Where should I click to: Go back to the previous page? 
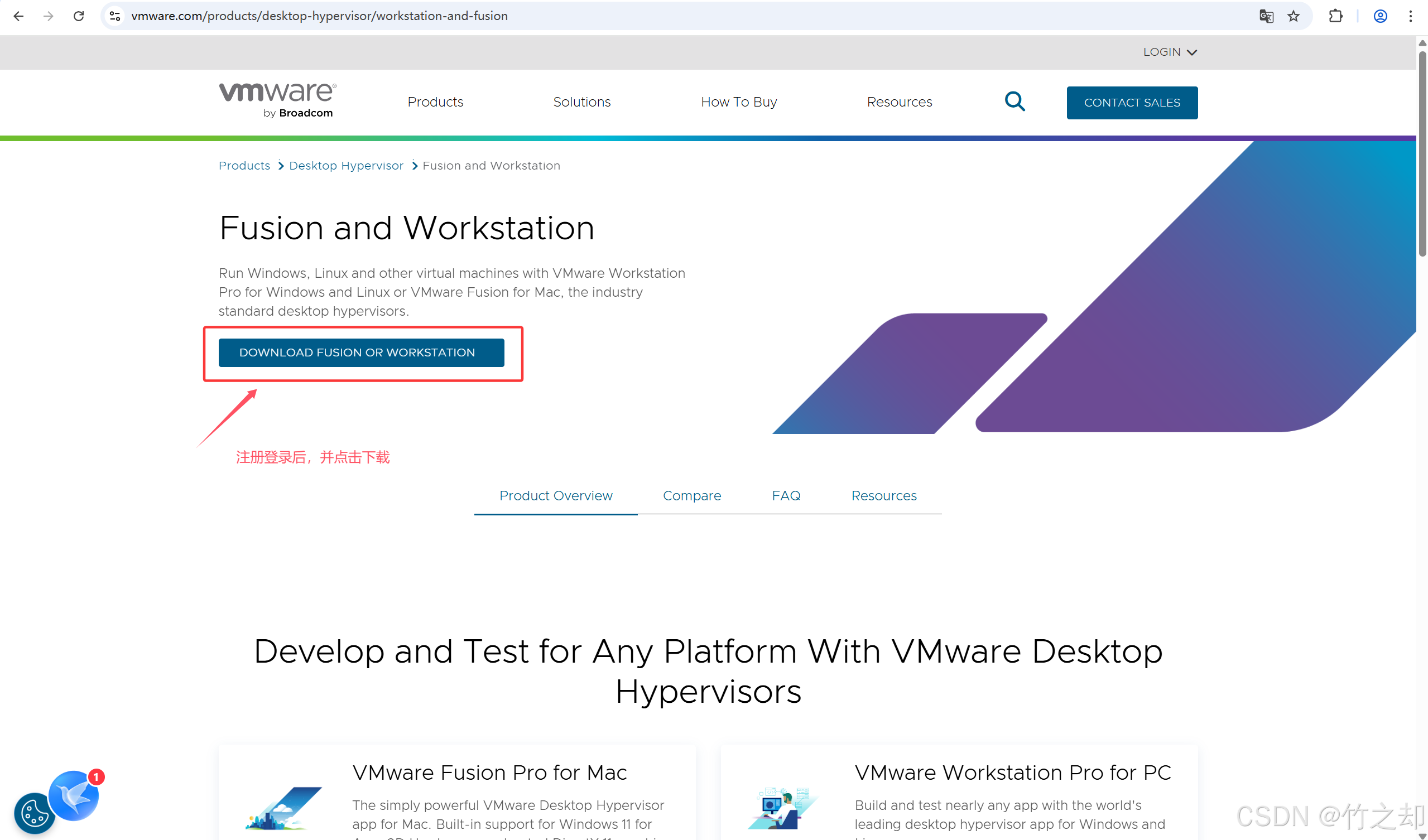pos(18,16)
